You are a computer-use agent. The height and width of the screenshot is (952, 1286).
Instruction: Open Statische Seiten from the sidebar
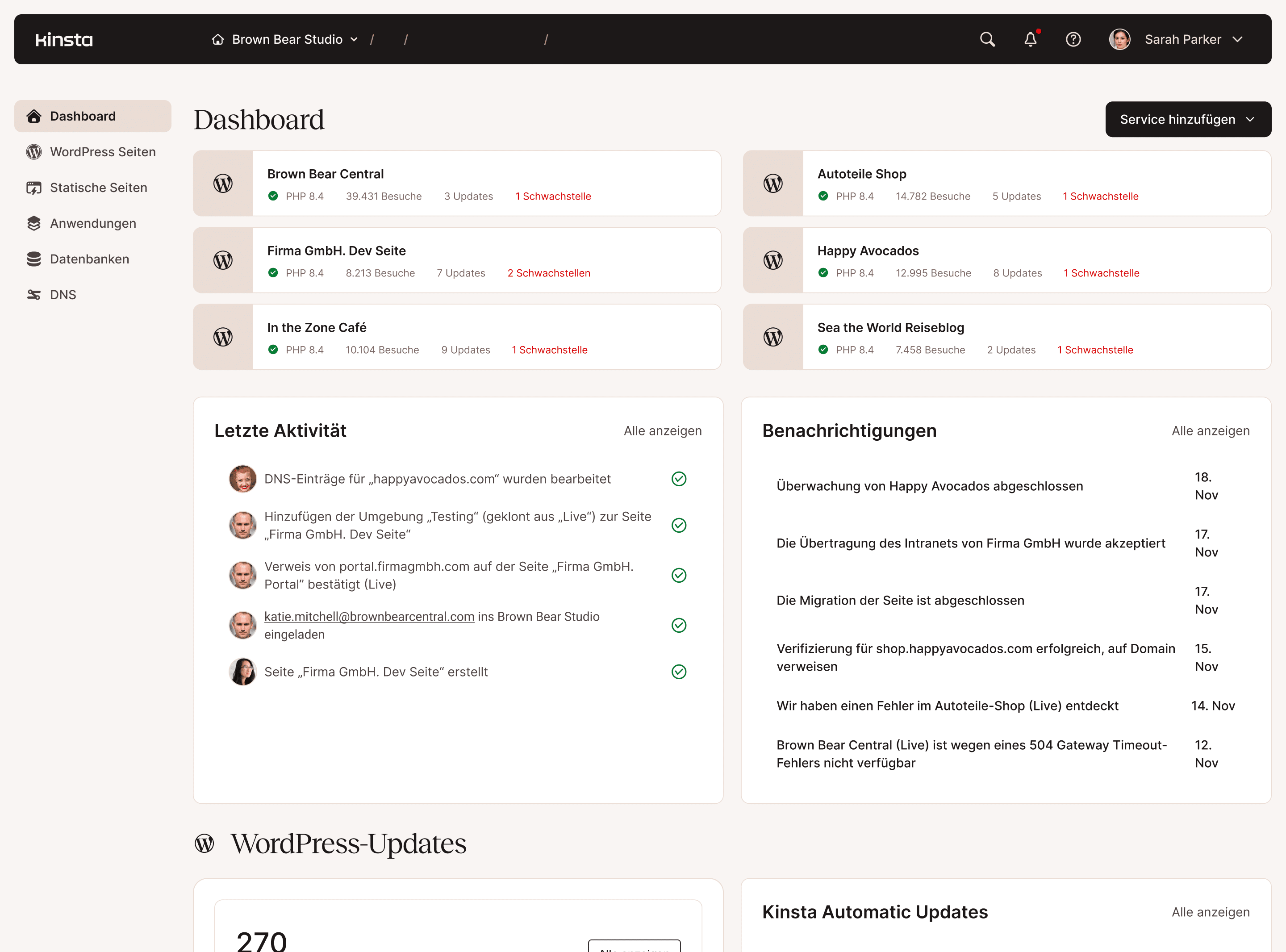[98, 187]
